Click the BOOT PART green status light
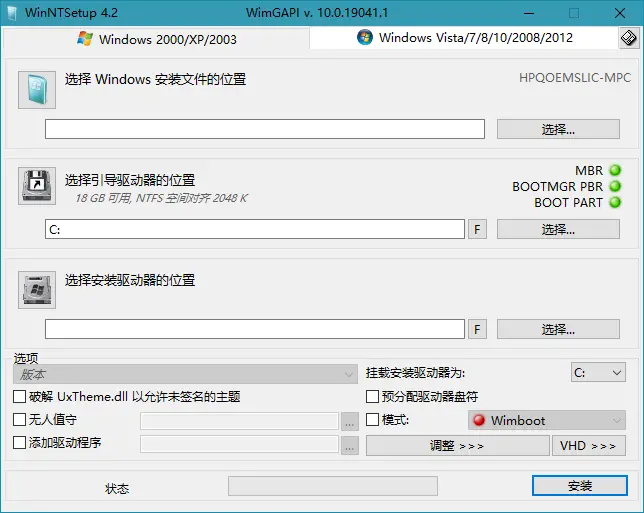644x513 pixels. pos(615,202)
